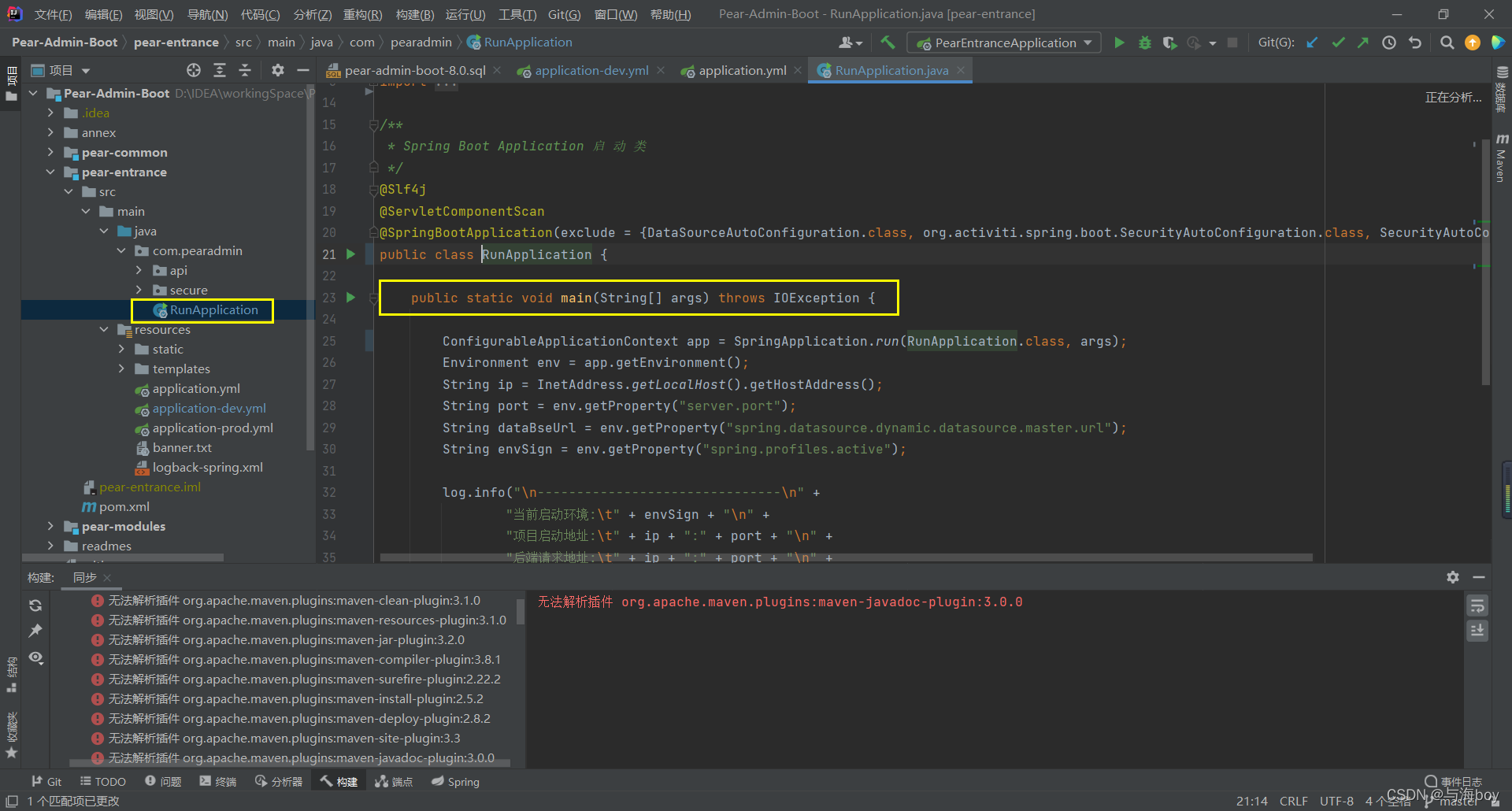This screenshot has height=811, width=1512.
Task: Open Search Everywhere magnifier icon
Action: tap(1447, 43)
